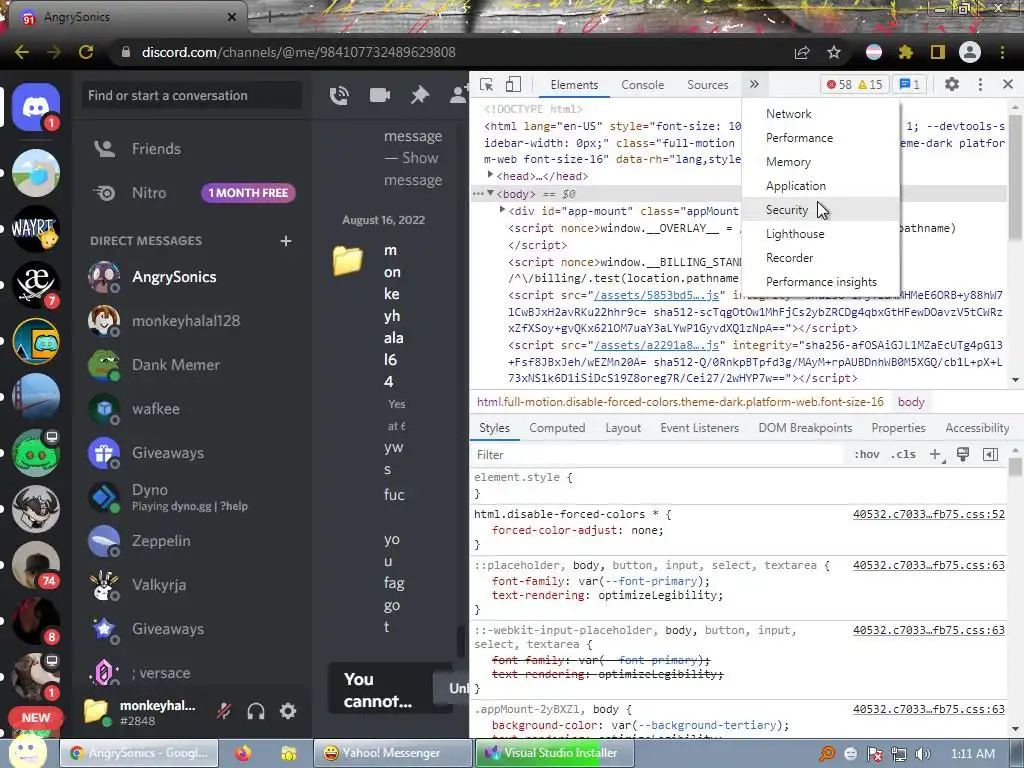Open Firefox from the taskbar
This screenshot has height=768, width=1024.
(x=243, y=754)
